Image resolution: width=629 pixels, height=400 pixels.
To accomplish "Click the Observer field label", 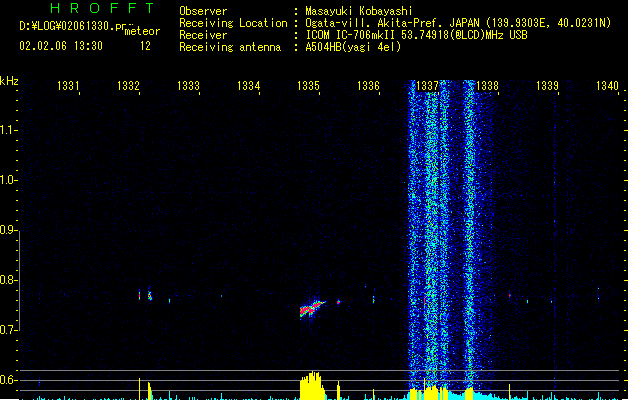I will pos(203,11).
